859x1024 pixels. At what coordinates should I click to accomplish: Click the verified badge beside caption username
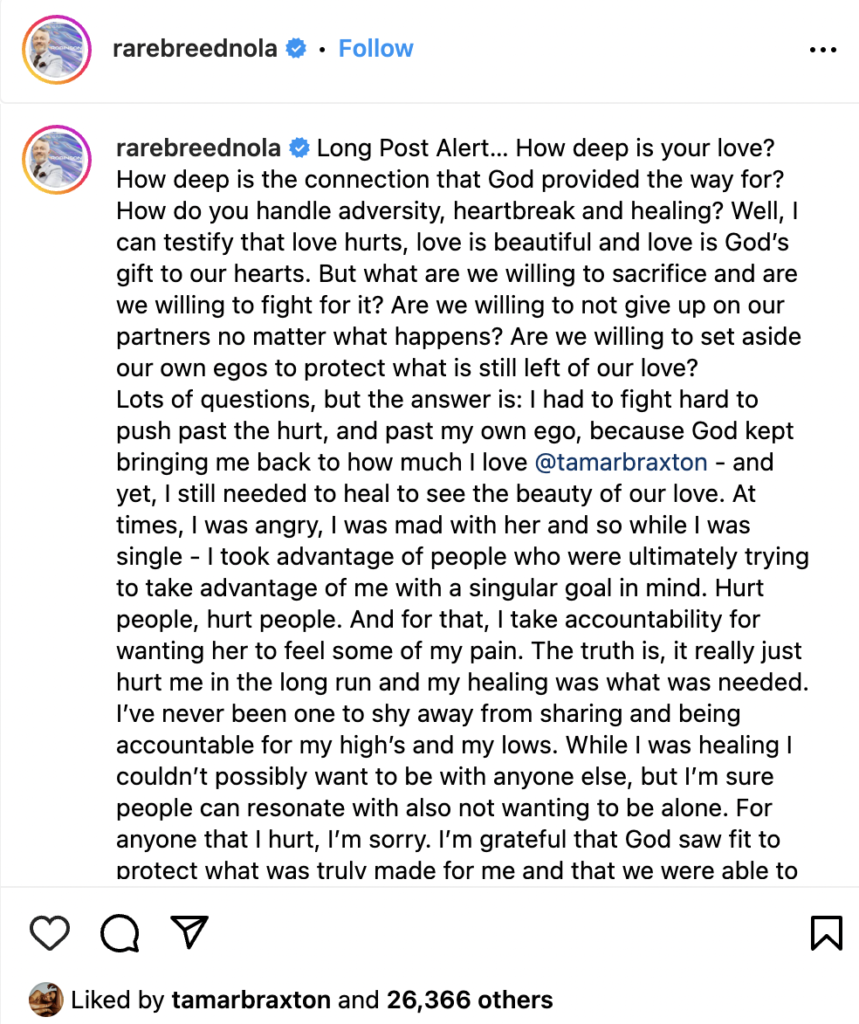click(x=299, y=149)
